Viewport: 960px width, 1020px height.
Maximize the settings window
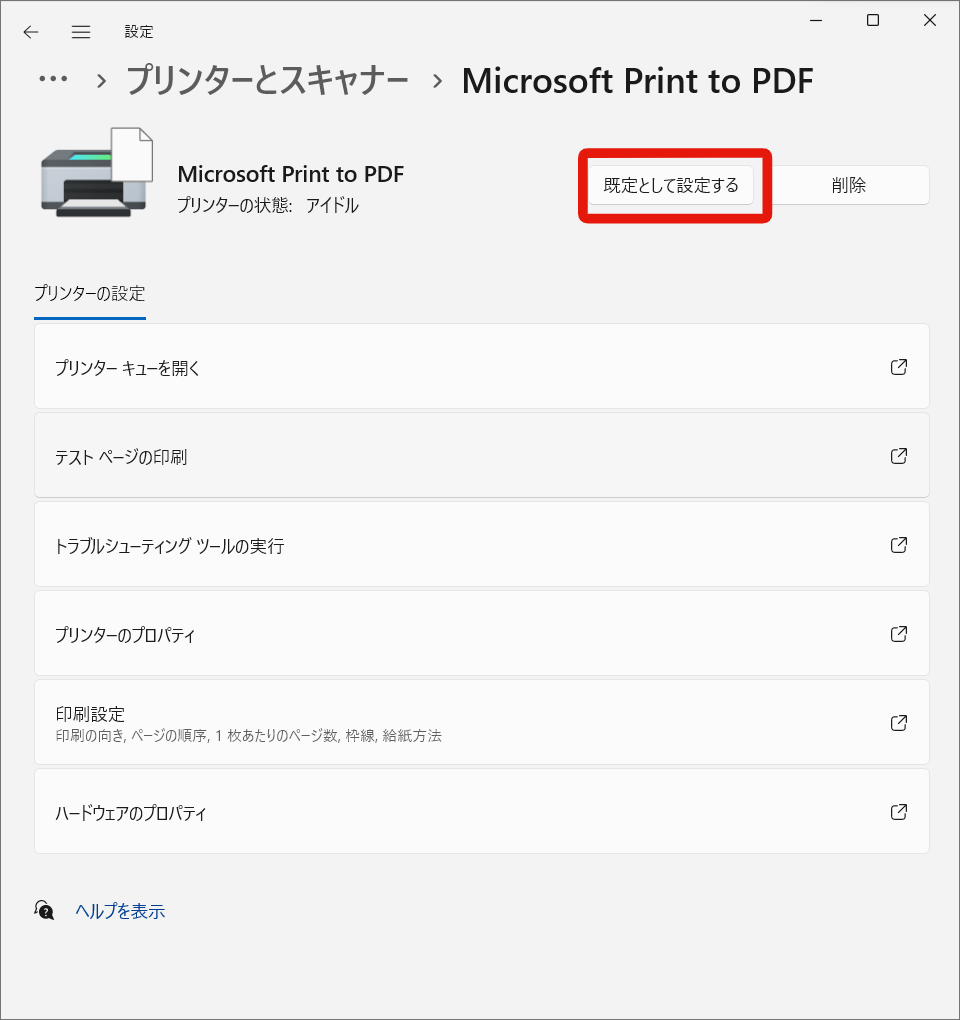pos(873,21)
